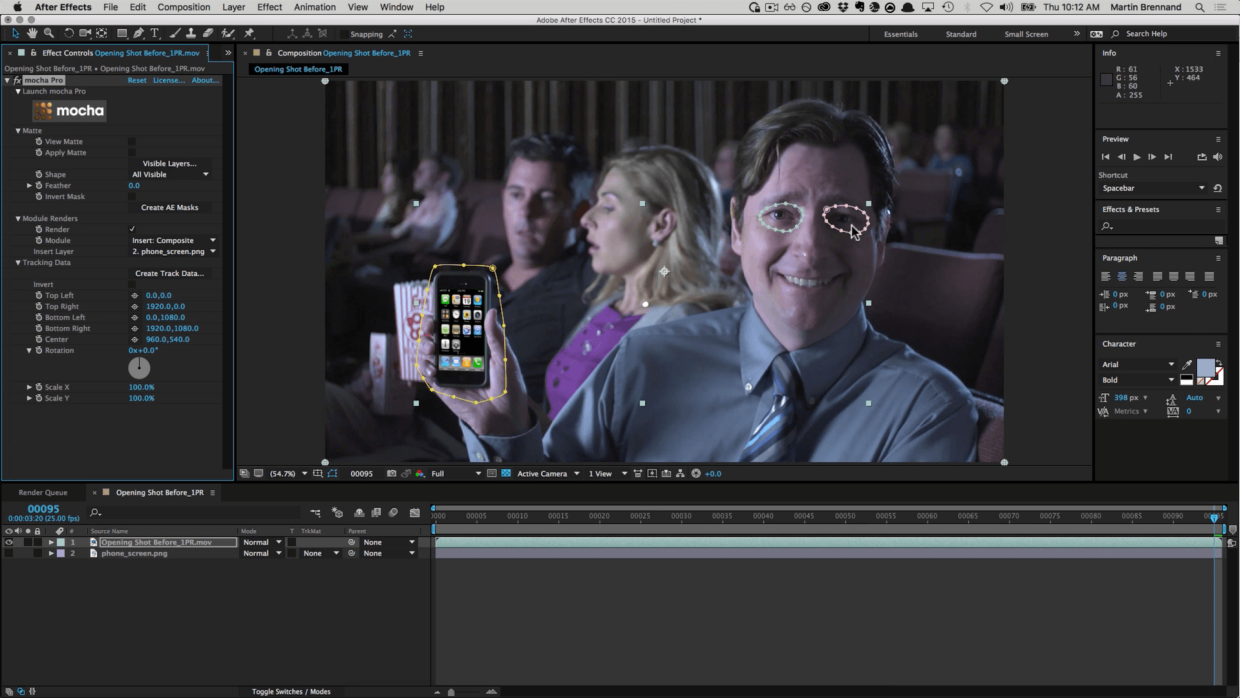This screenshot has height=698, width=1240.
Task: Collapse the Tracking Data section
Action: pyautogui.click(x=18, y=263)
